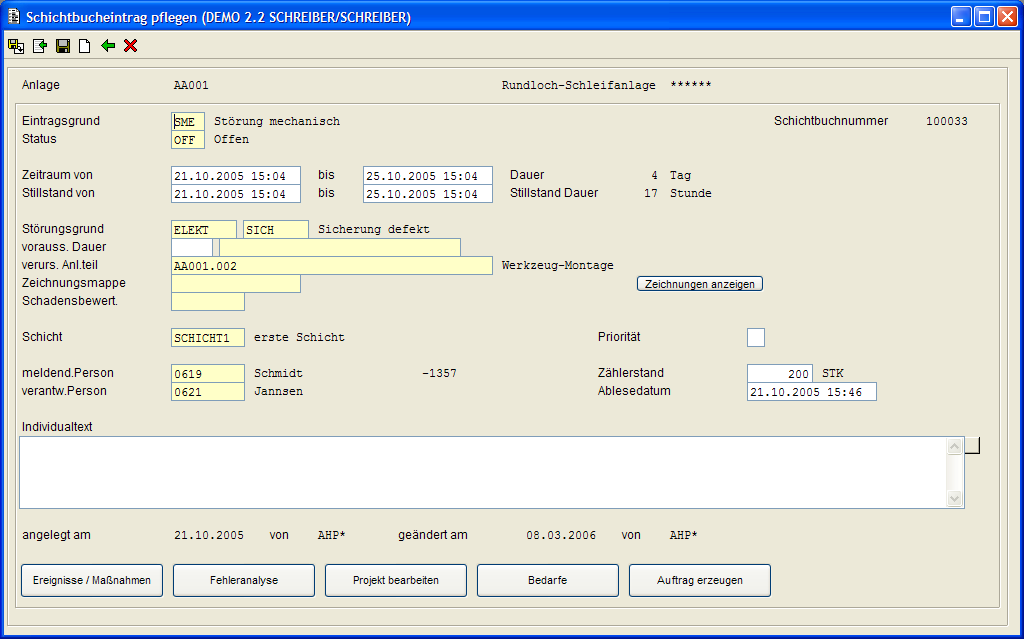Create a new entry with the blank page icon
This screenshot has width=1024, height=639.
tap(84, 46)
